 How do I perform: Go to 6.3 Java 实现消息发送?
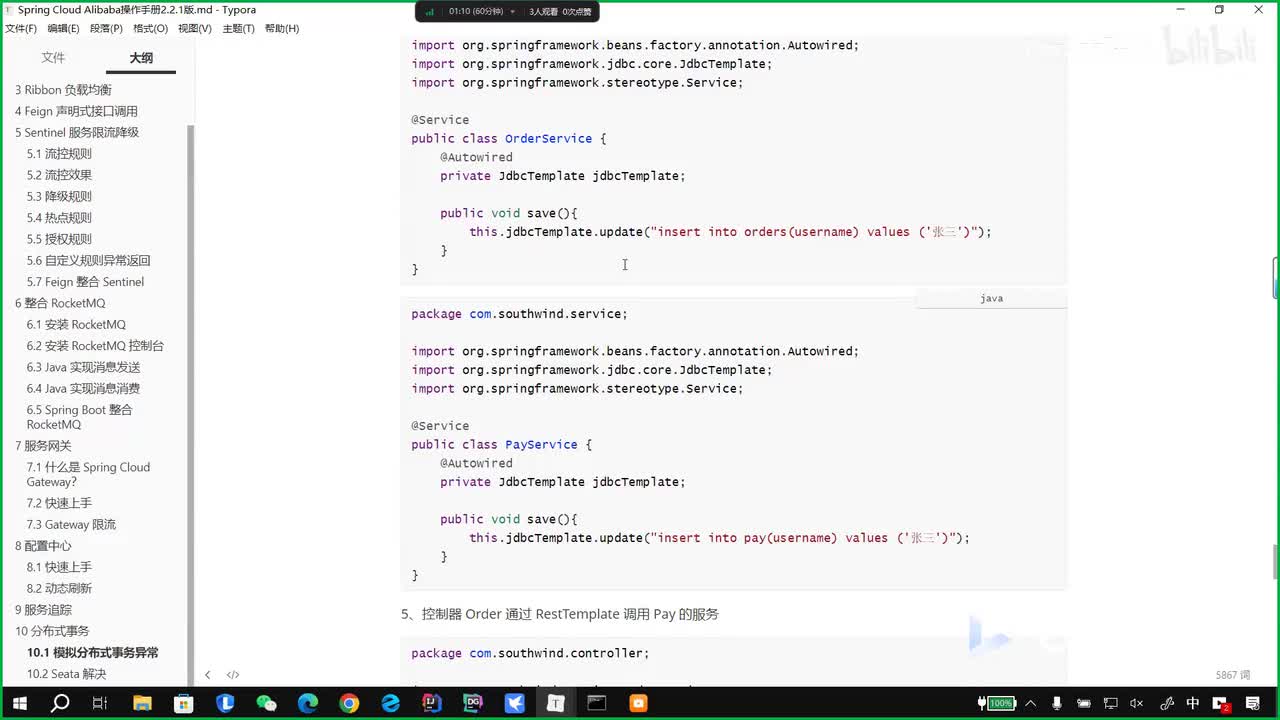[83, 367]
